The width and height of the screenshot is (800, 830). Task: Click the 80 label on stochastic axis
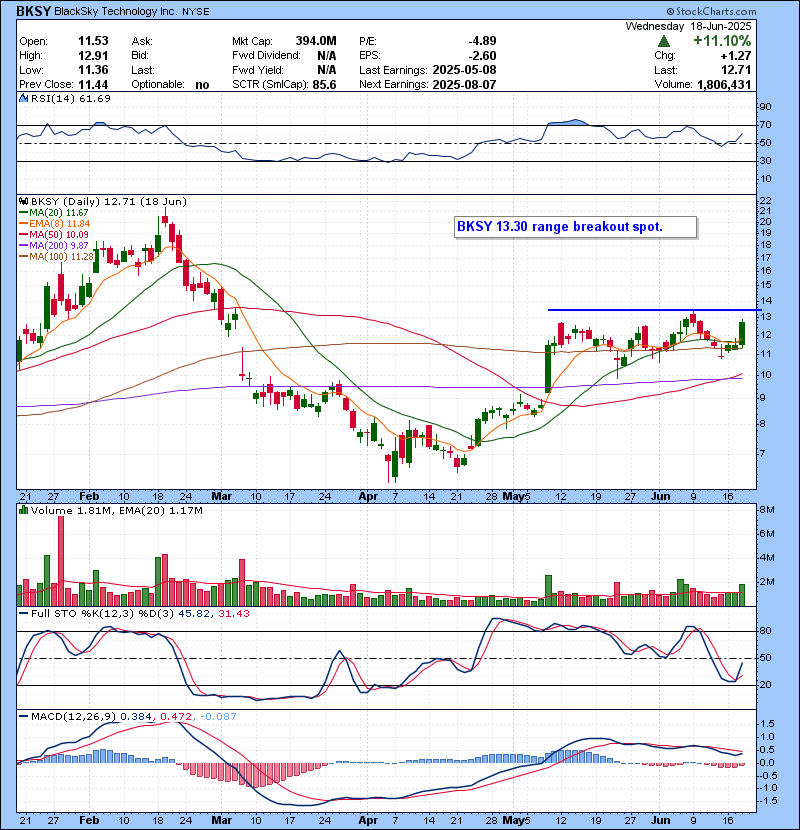click(766, 631)
